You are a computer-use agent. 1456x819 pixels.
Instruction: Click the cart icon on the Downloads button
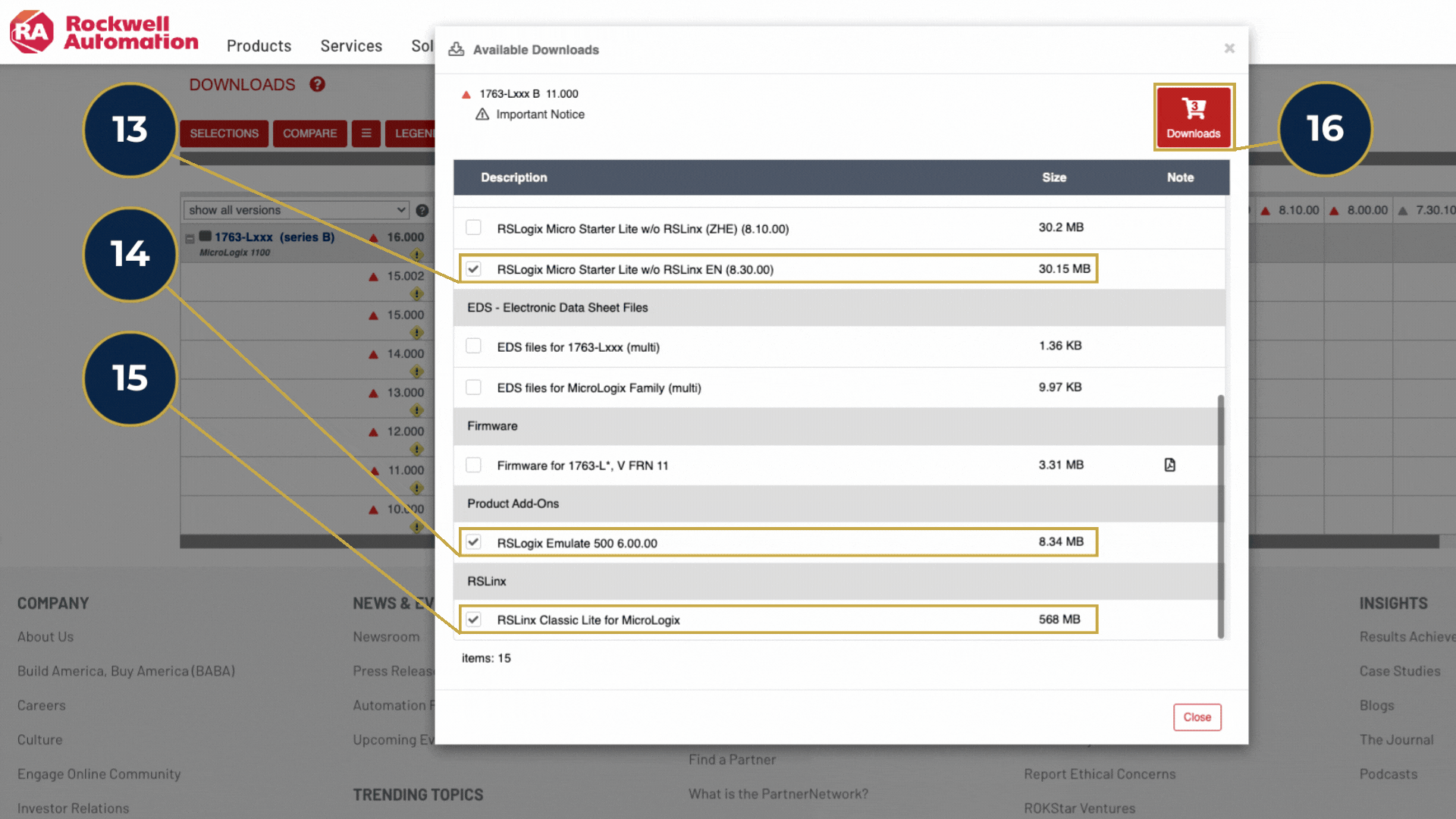[1193, 108]
